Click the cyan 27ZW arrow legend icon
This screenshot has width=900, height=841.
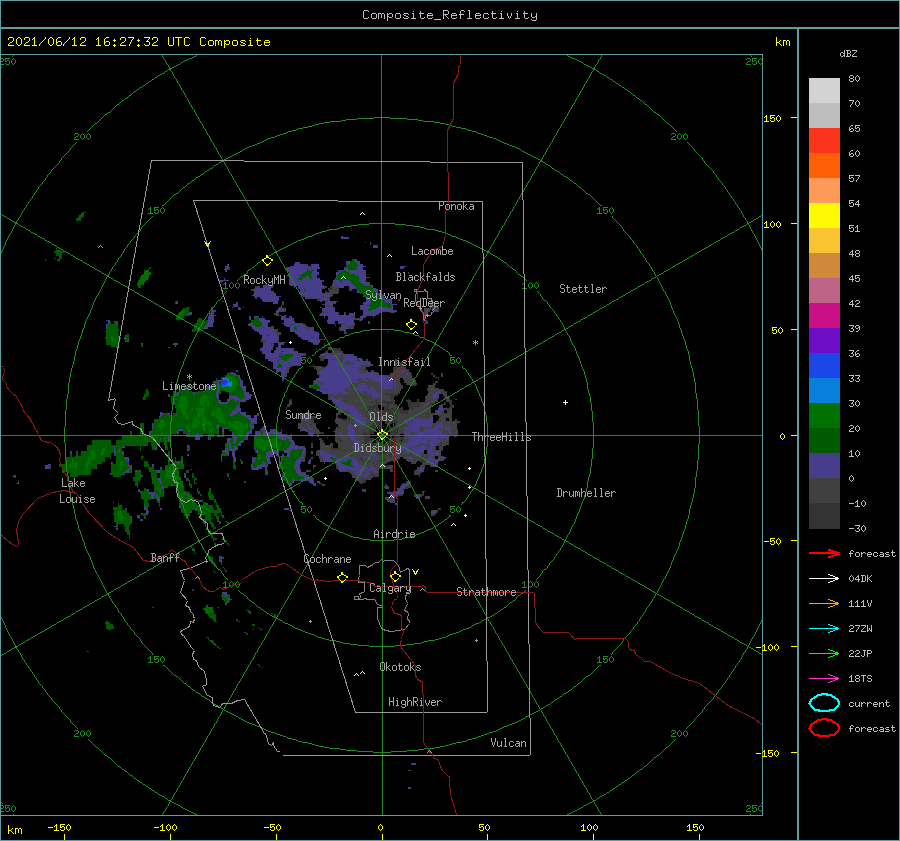click(x=824, y=629)
